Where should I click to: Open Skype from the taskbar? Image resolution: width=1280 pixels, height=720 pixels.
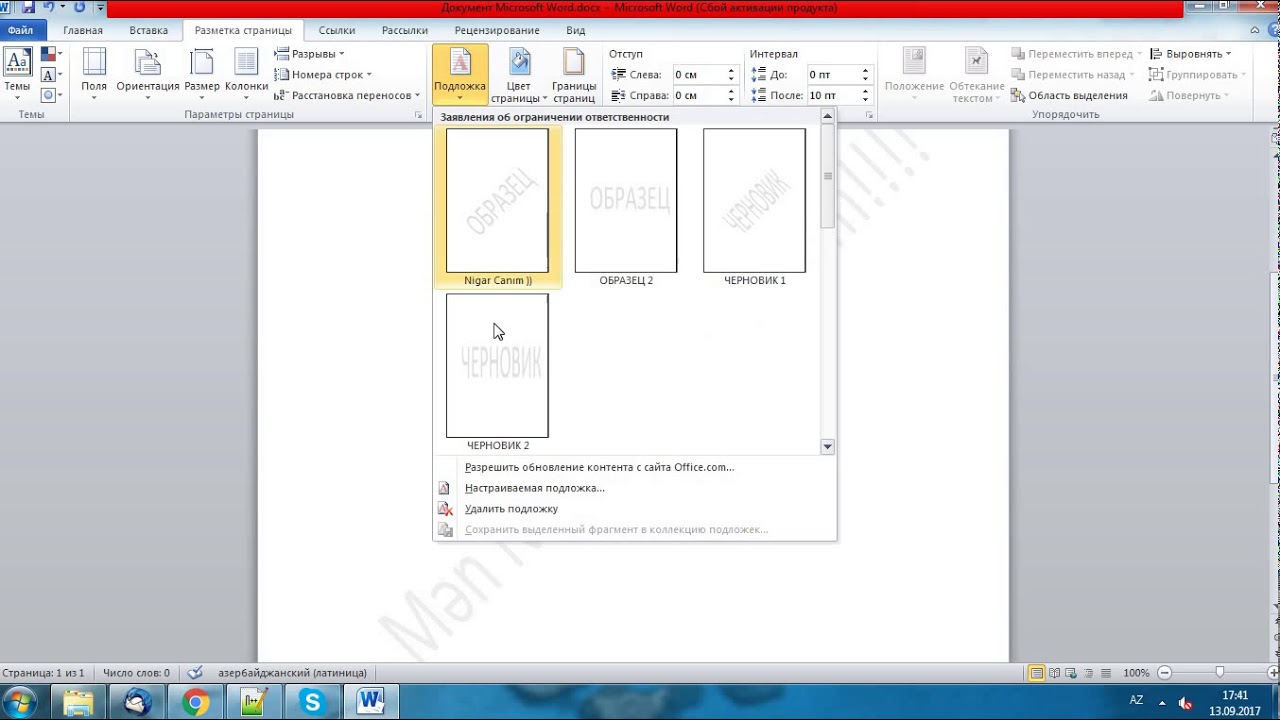pyautogui.click(x=313, y=702)
